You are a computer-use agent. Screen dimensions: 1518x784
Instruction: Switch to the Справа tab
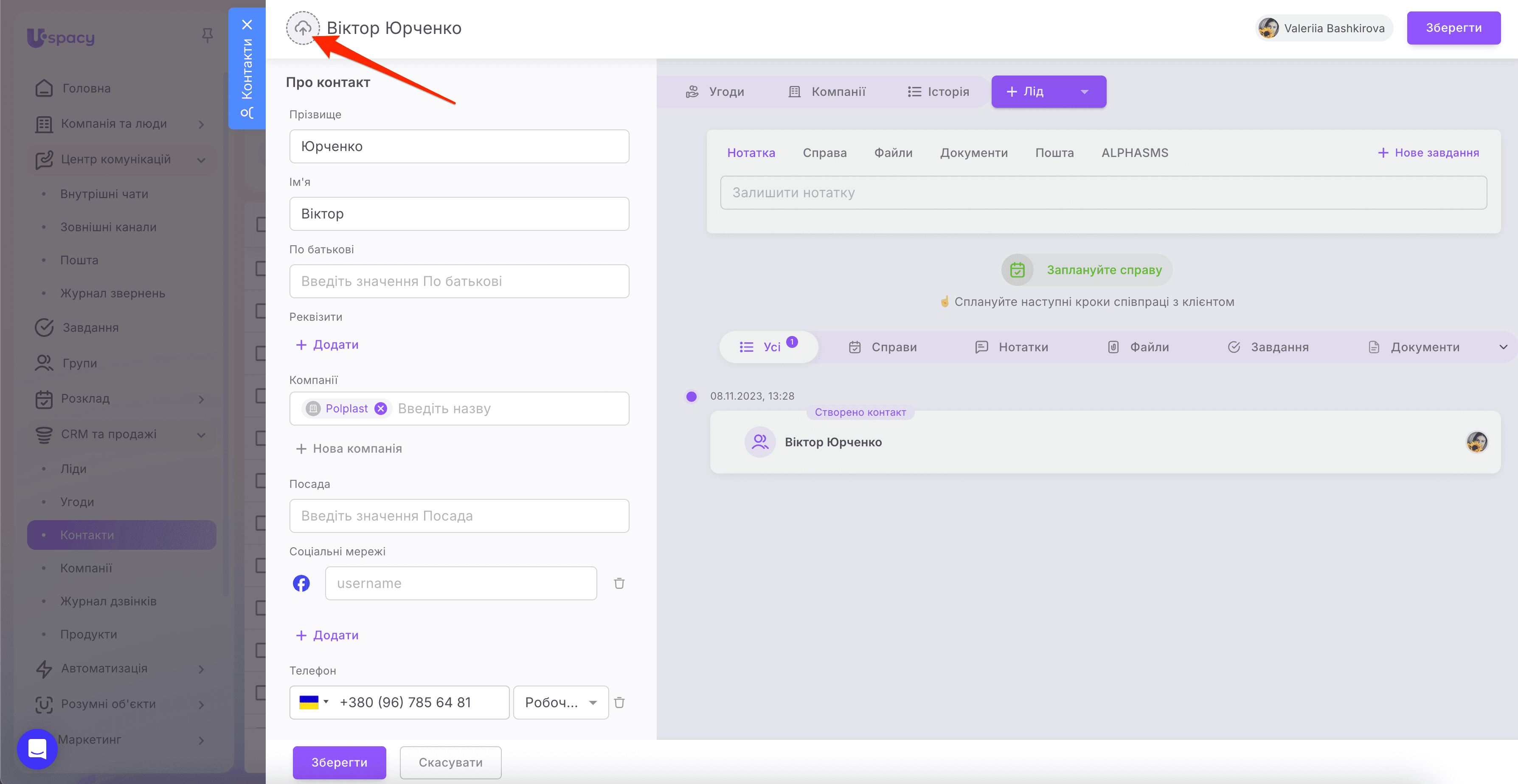tap(824, 153)
